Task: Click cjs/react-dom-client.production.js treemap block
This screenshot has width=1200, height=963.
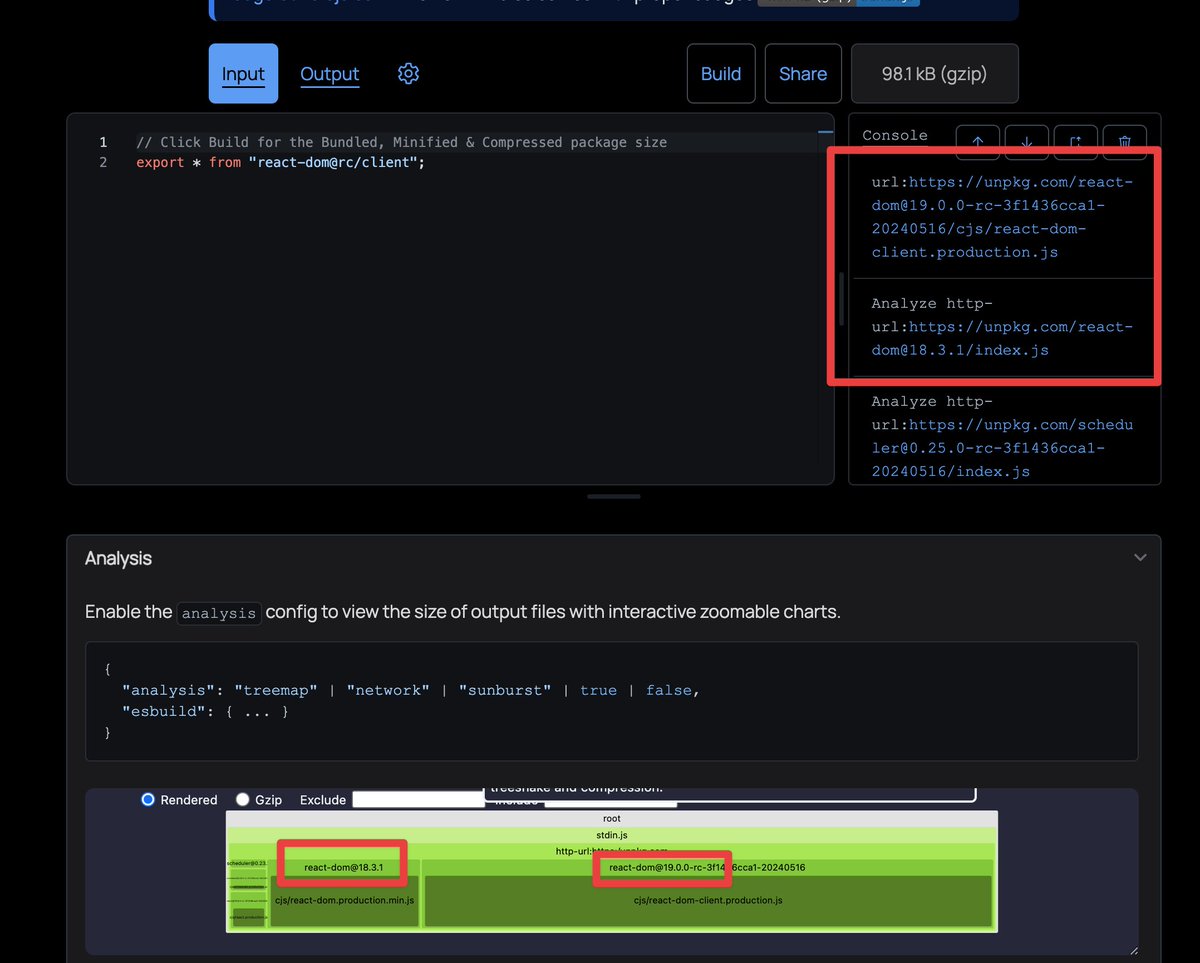Action: coord(708,900)
